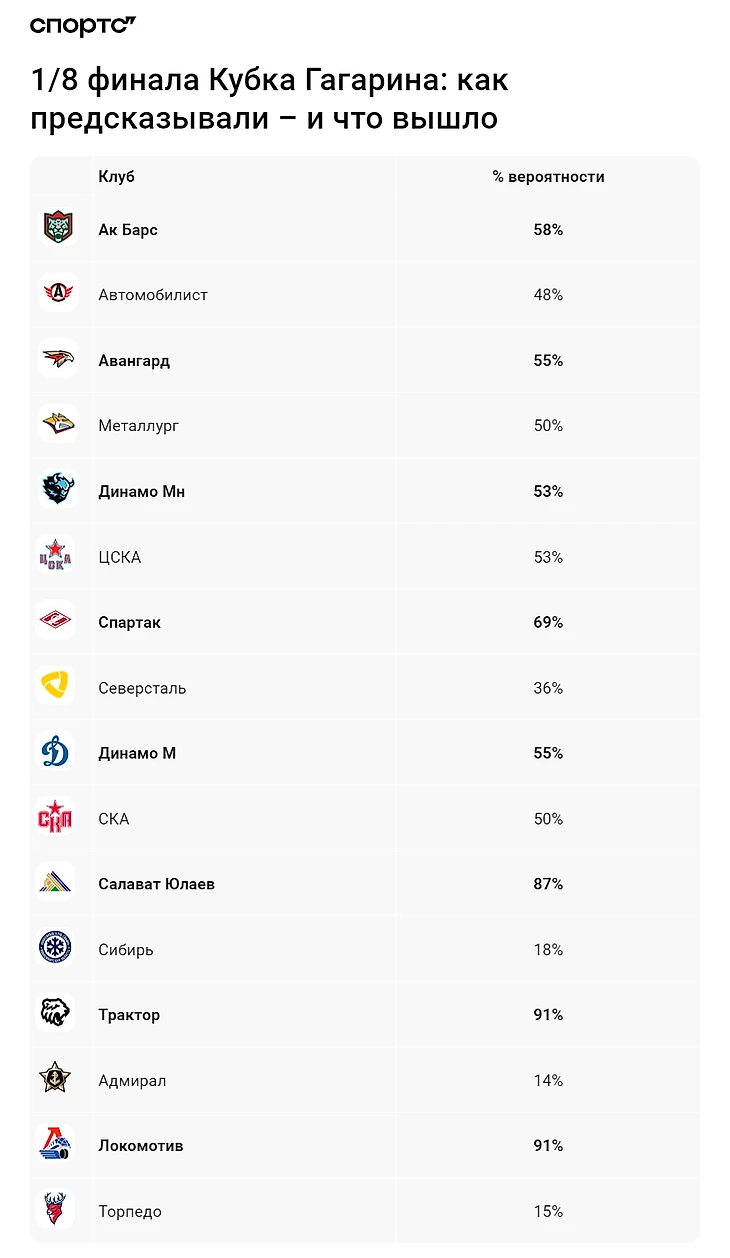Screen dimensions: 730x1258
Task: Open the Салават Юлаев club link
Action: pyautogui.click(x=156, y=884)
